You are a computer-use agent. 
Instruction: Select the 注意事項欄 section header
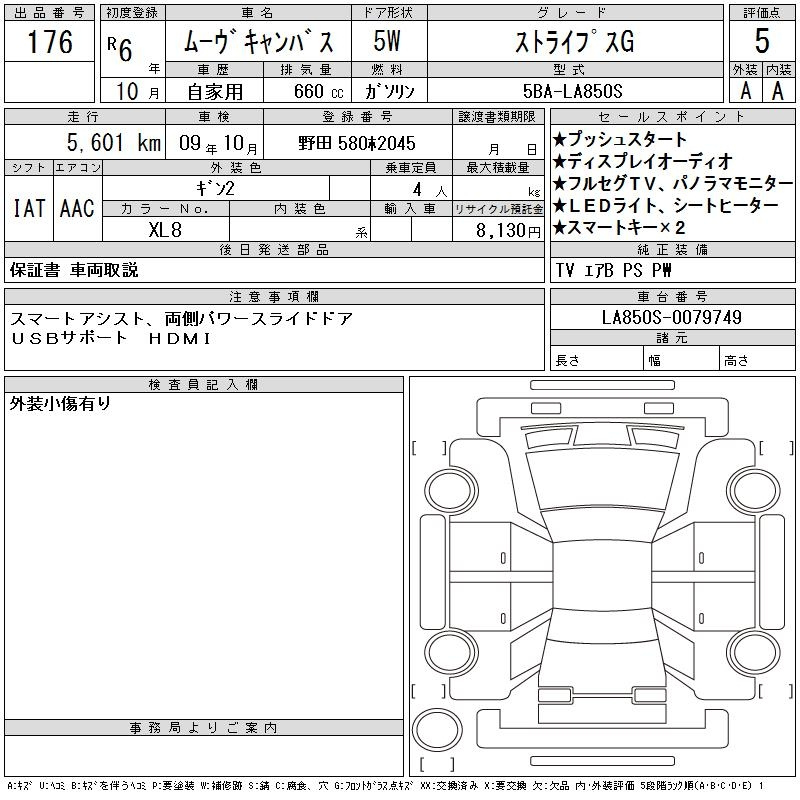click(x=274, y=296)
